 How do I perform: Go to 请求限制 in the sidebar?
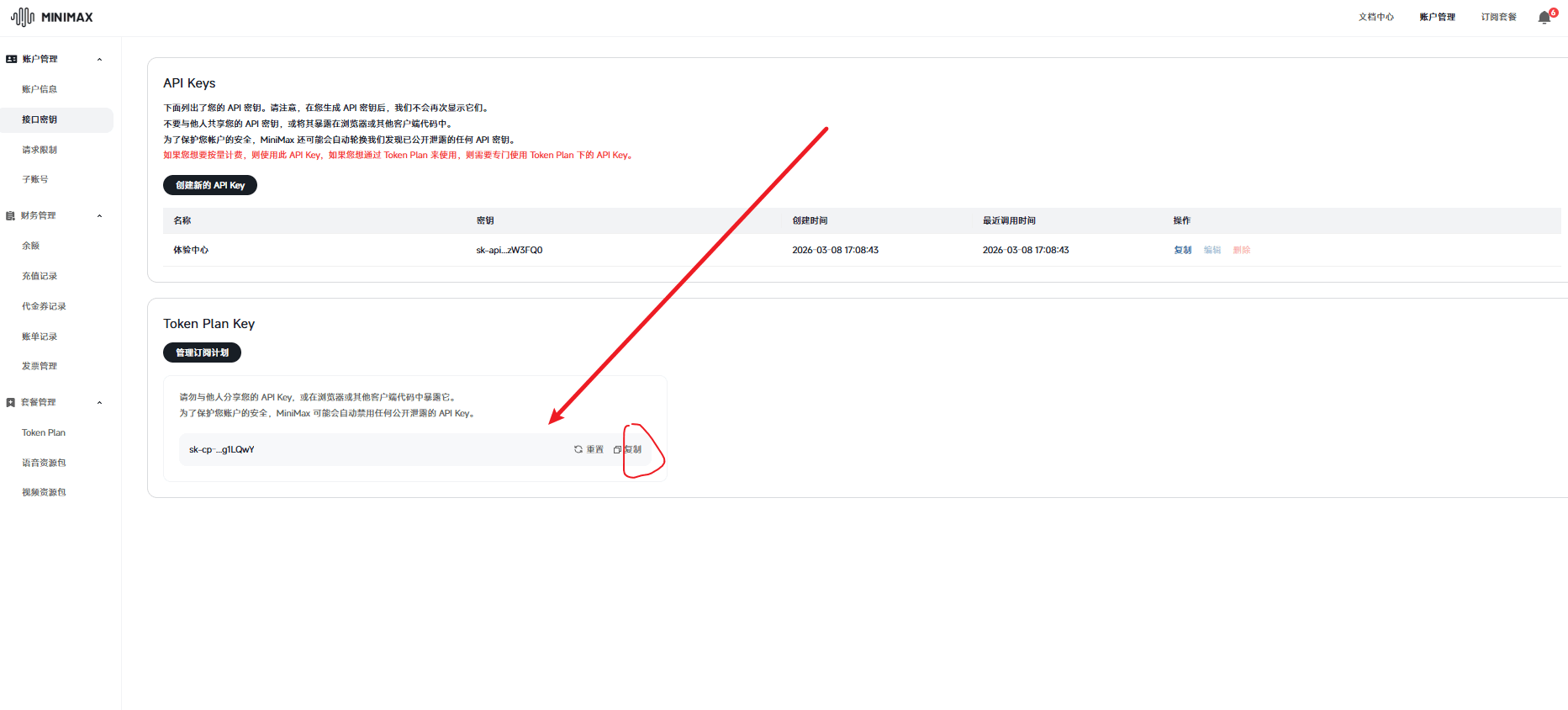coord(40,150)
